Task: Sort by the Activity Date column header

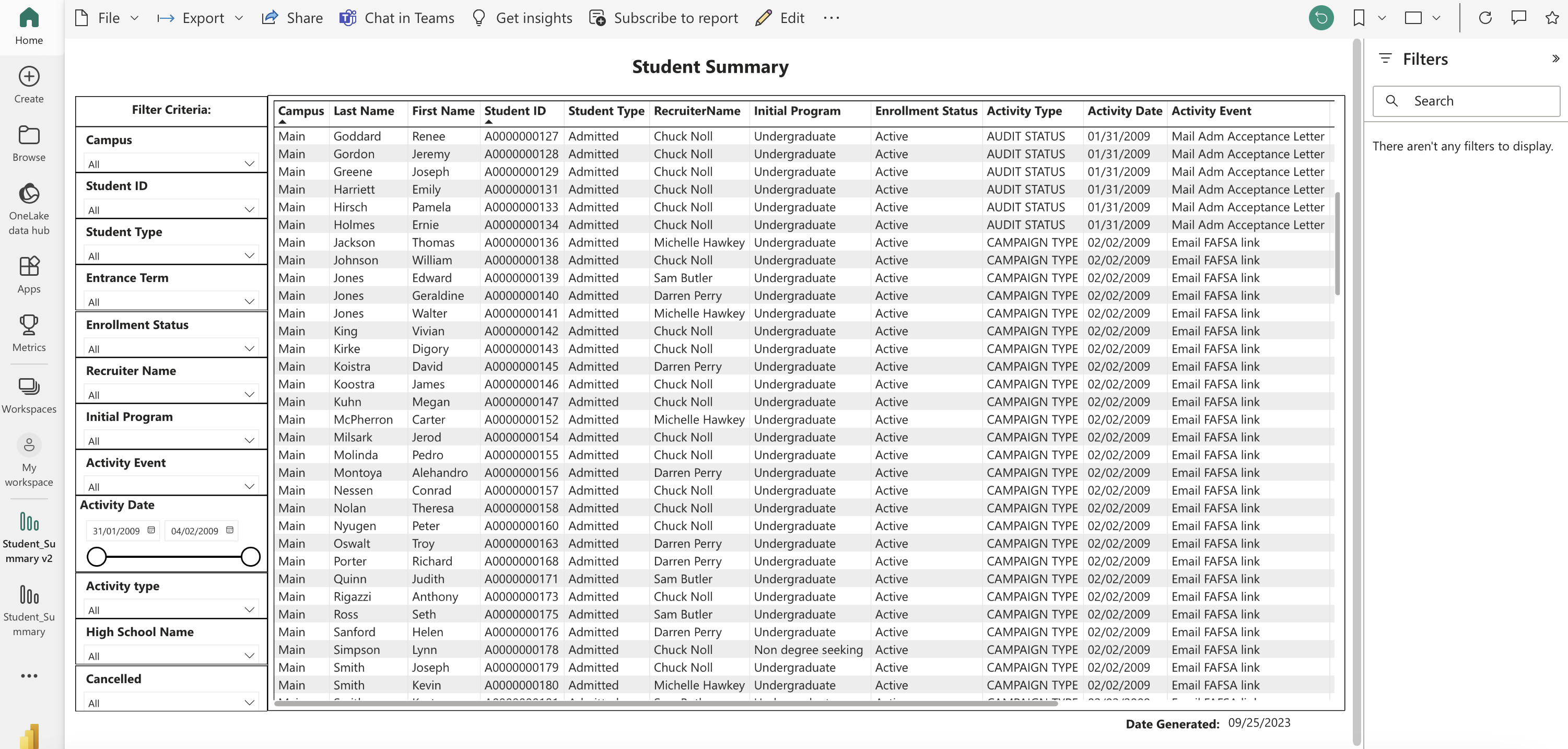Action: tap(1124, 111)
